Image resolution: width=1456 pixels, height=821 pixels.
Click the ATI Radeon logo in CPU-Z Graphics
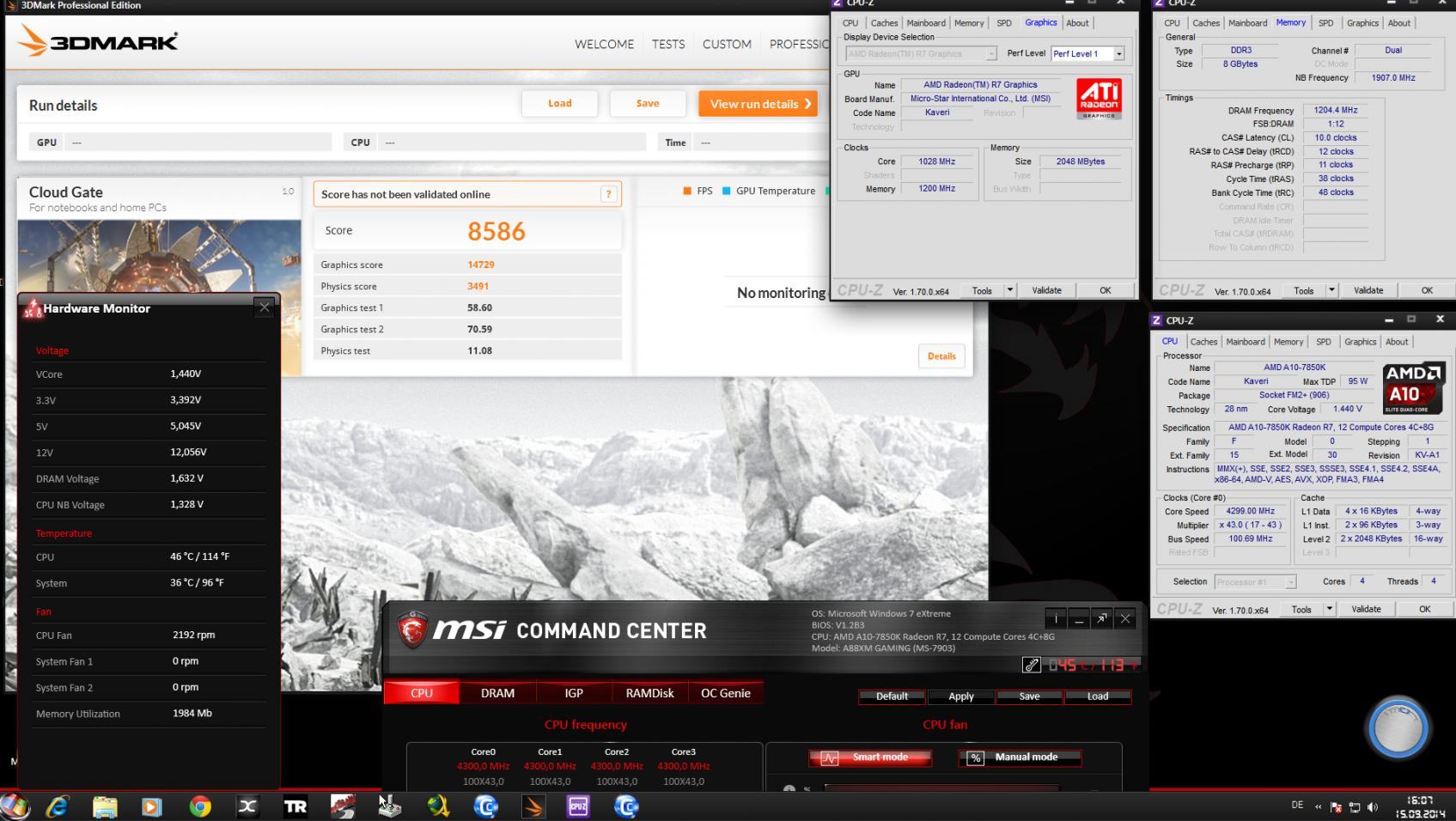[1099, 99]
